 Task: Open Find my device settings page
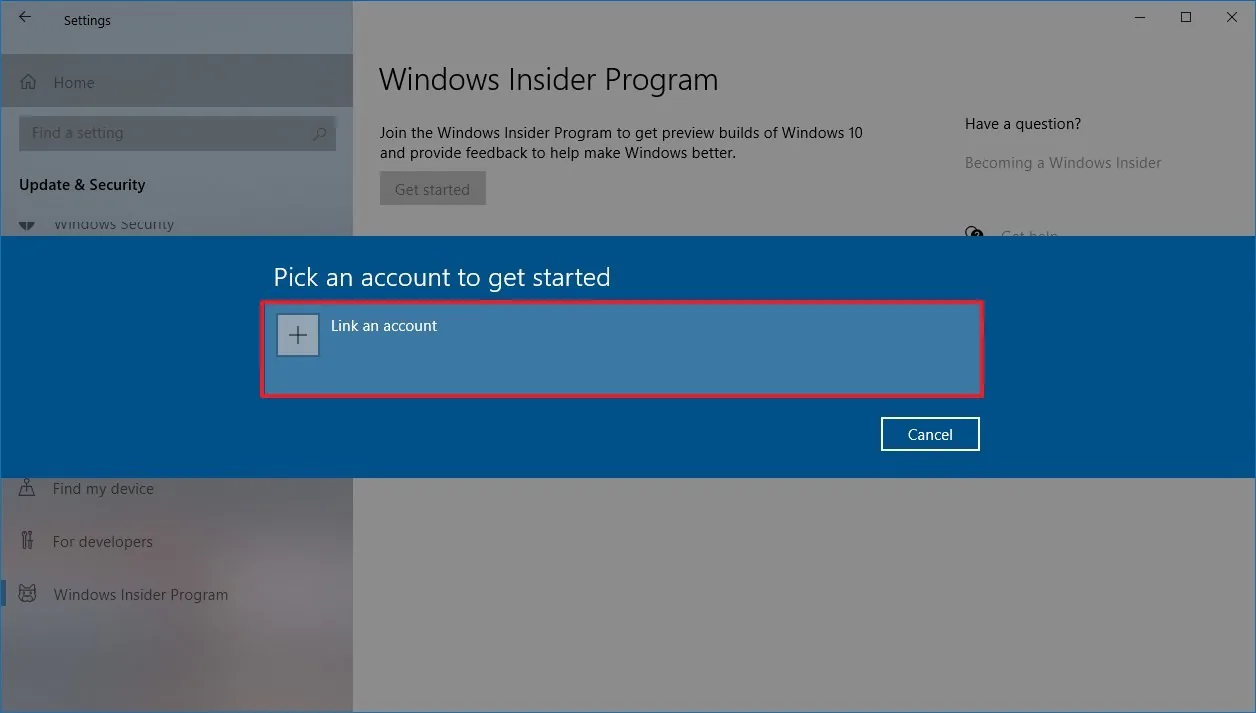[103, 489]
